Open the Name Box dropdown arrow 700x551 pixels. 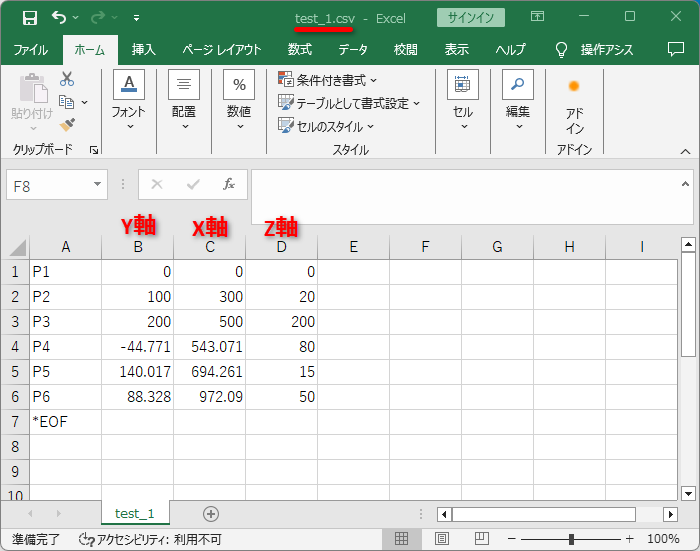[x=98, y=184]
